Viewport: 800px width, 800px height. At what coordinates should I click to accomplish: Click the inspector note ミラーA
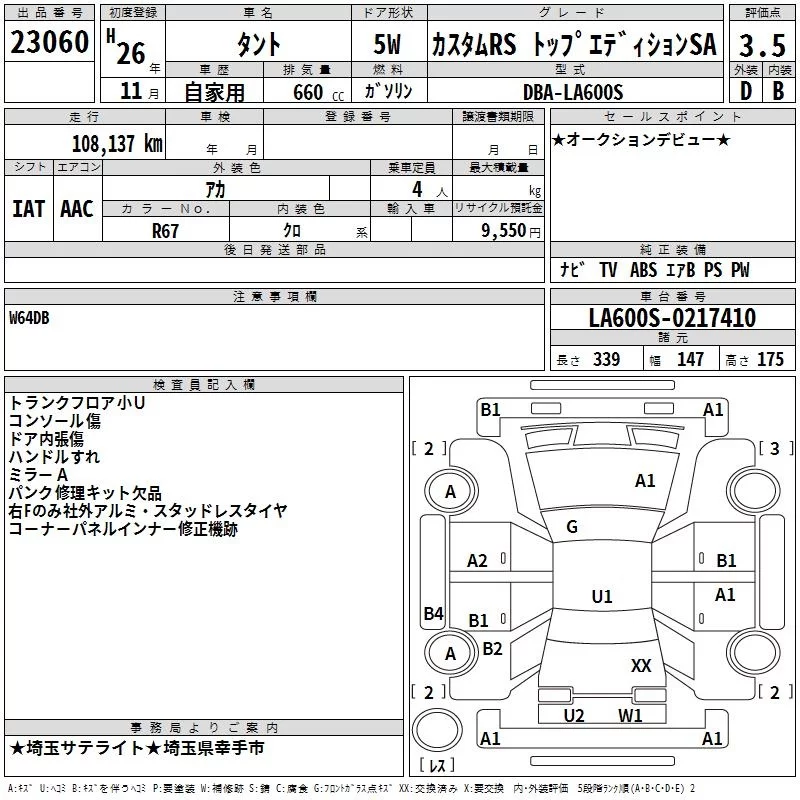click(38, 474)
